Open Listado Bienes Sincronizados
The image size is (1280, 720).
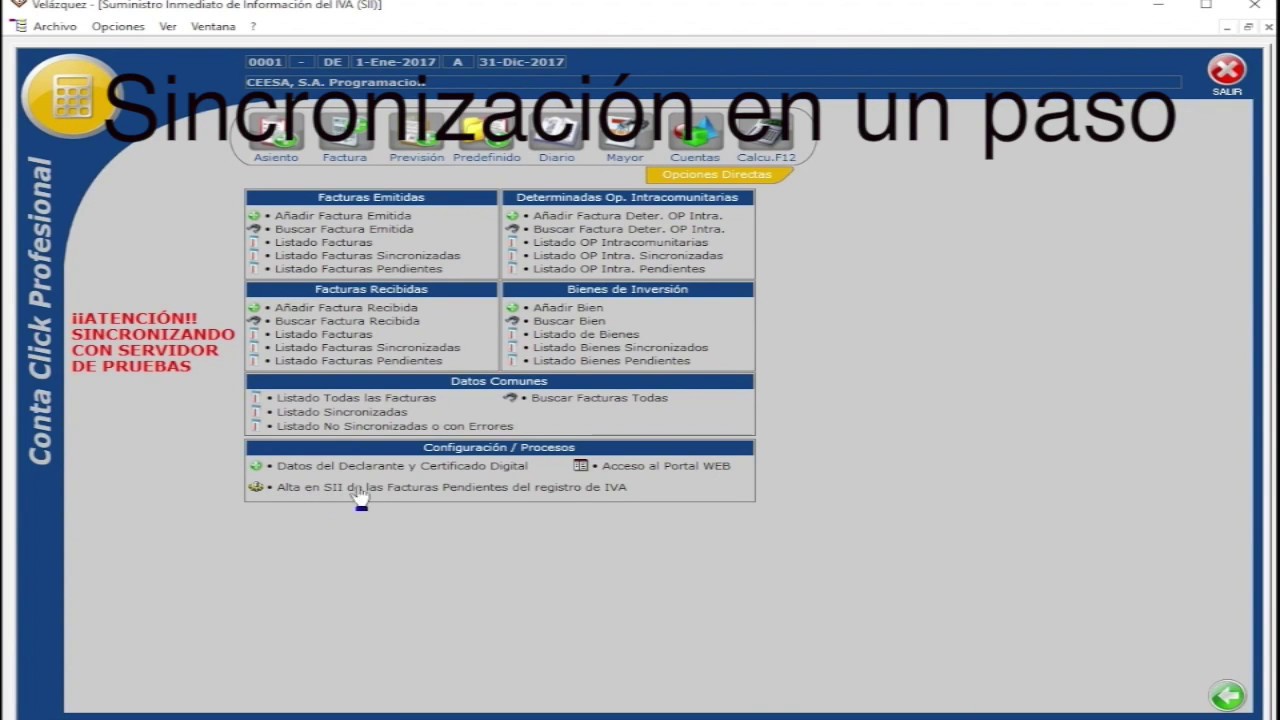click(x=620, y=348)
